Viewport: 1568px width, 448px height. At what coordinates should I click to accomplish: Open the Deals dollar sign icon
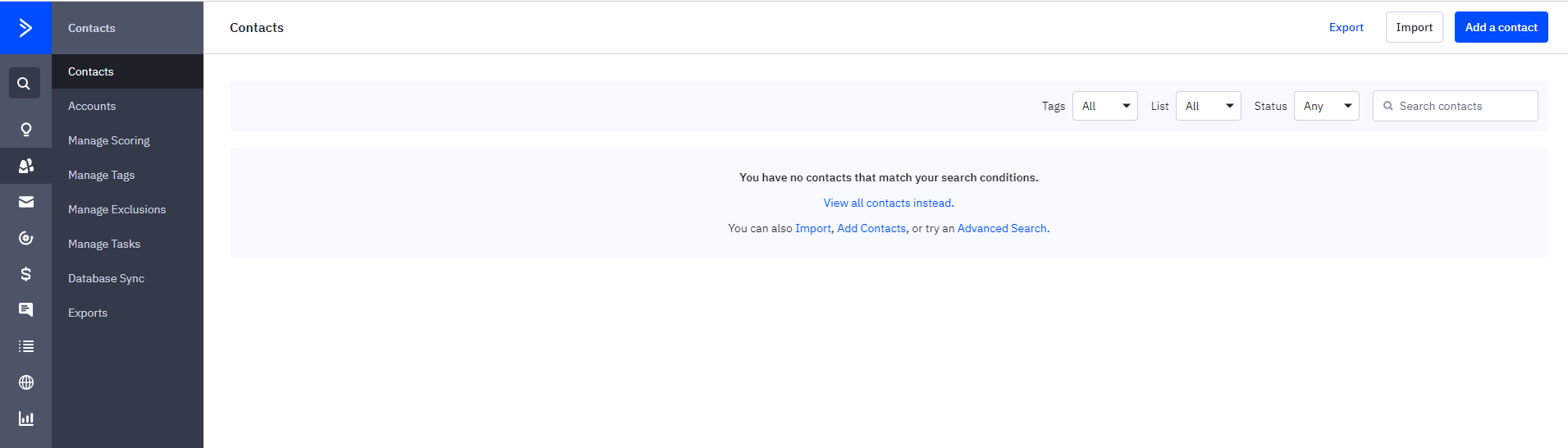click(26, 274)
